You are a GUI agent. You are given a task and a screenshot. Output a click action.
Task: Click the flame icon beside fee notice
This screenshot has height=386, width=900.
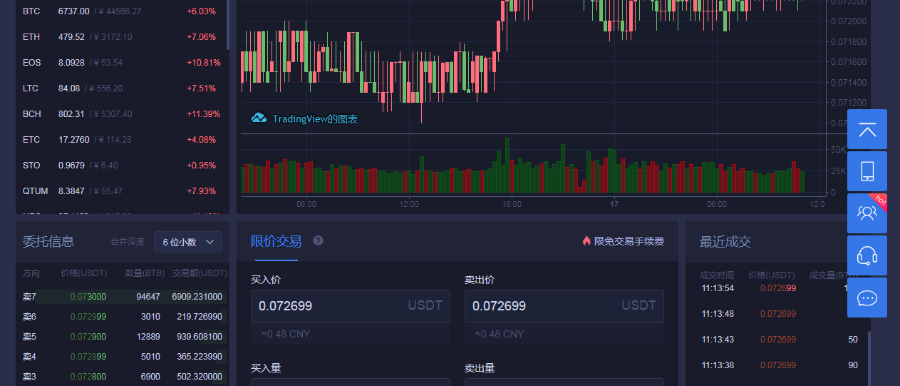point(586,241)
